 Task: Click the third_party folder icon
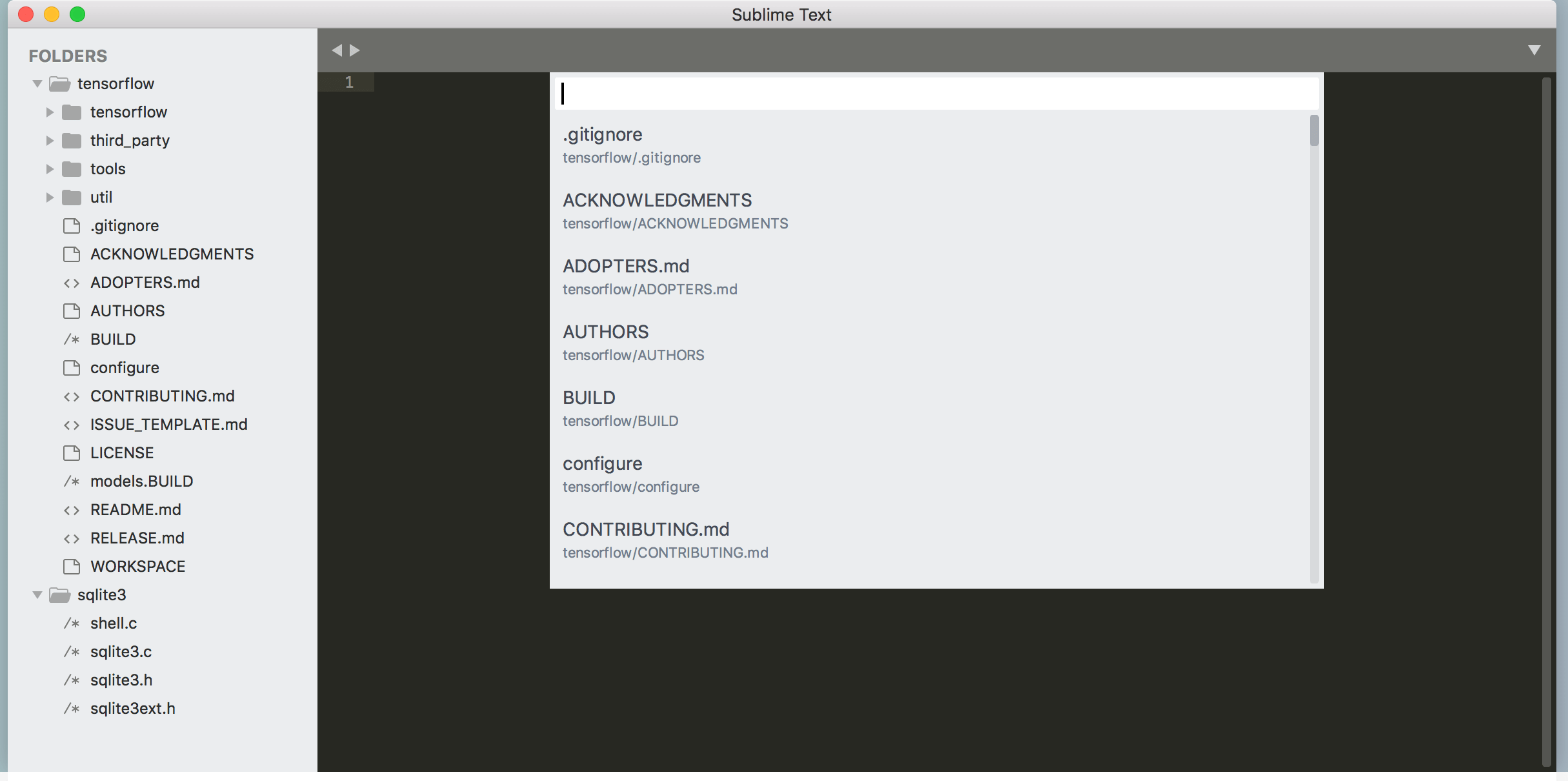click(72, 141)
